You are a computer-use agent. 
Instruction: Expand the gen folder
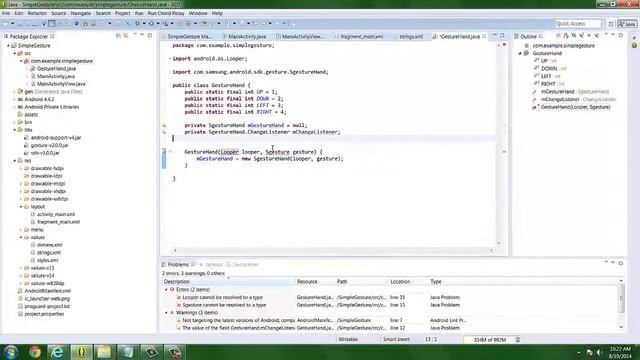click(x=15, y=92)
